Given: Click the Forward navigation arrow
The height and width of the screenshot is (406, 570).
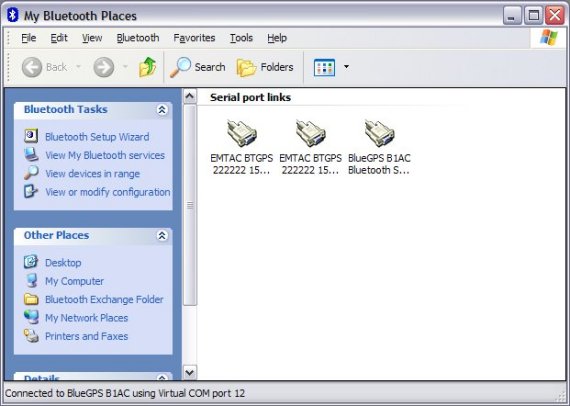Looking at the screenshot, I should [x=104, y=67].
